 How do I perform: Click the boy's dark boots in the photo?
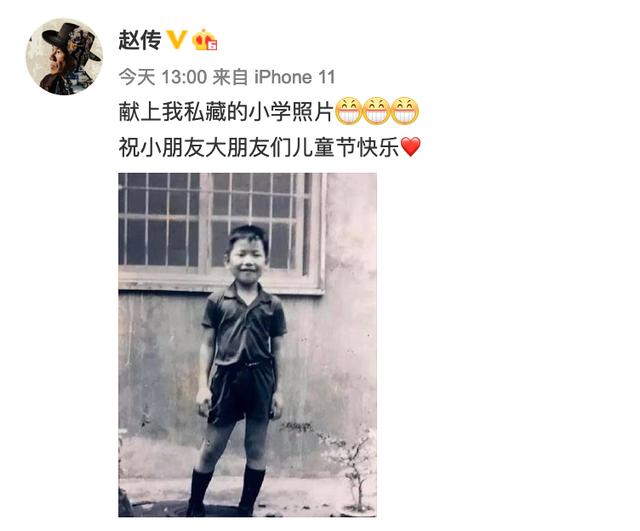click(227, 492)
